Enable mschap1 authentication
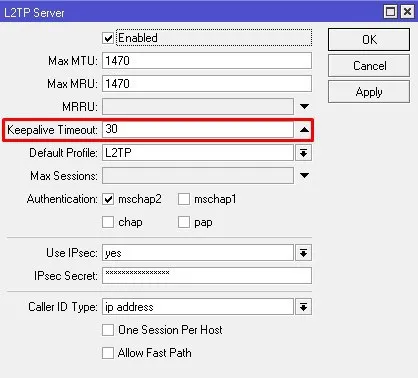418x378 pixels. [184, 199]
